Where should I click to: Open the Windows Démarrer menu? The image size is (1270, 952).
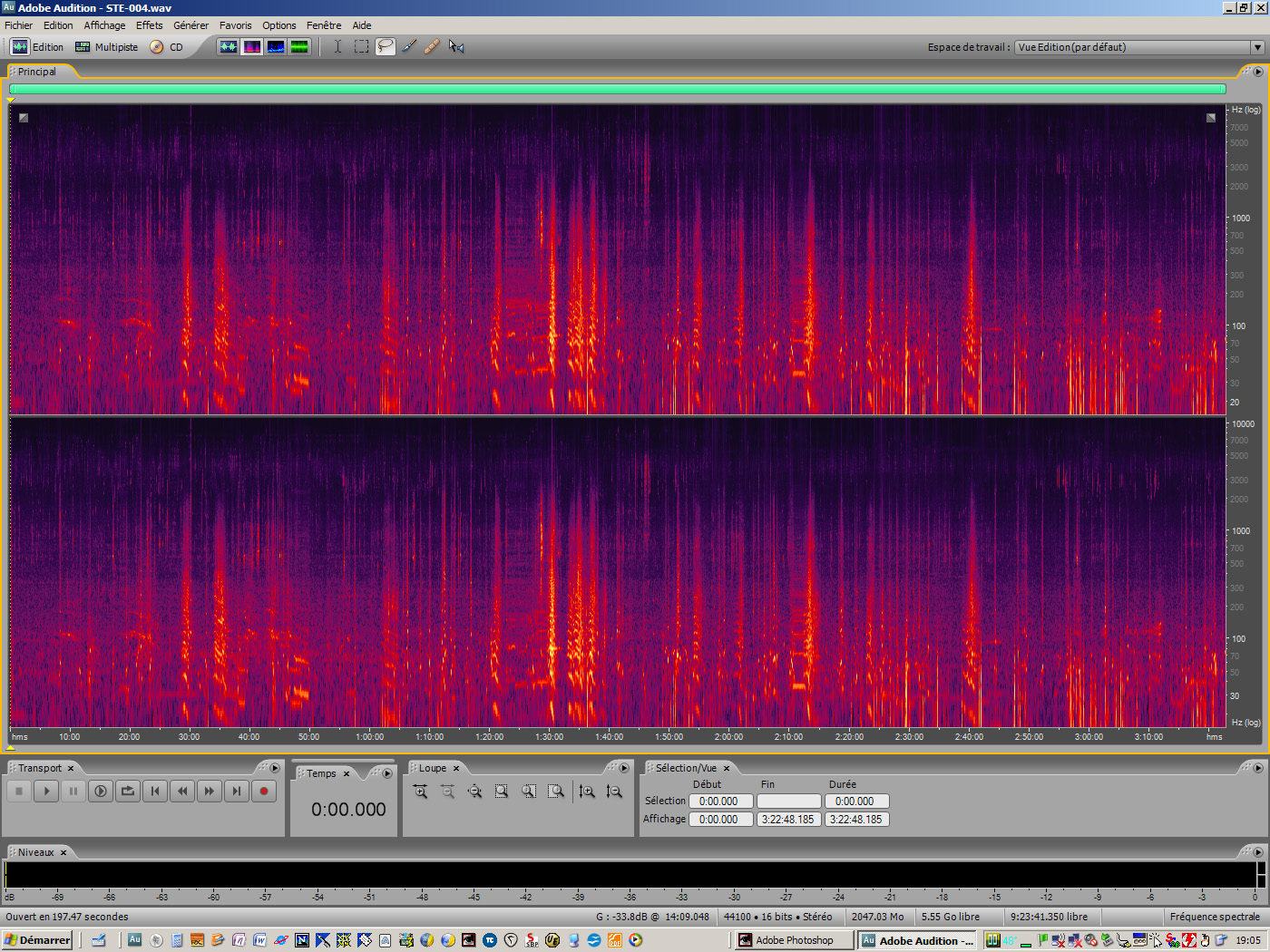[36, 939]
